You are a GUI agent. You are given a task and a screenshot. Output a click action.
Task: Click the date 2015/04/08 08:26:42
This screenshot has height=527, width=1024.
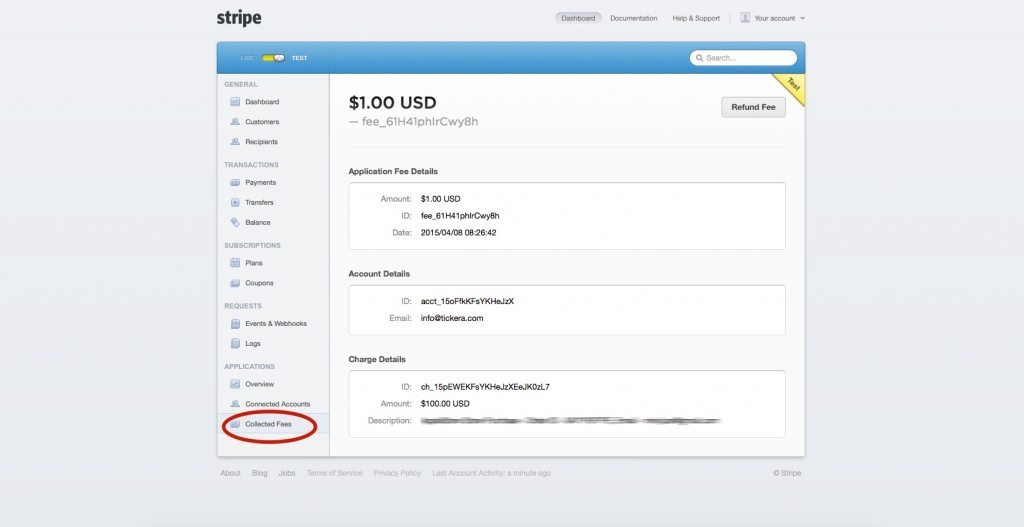458,232
